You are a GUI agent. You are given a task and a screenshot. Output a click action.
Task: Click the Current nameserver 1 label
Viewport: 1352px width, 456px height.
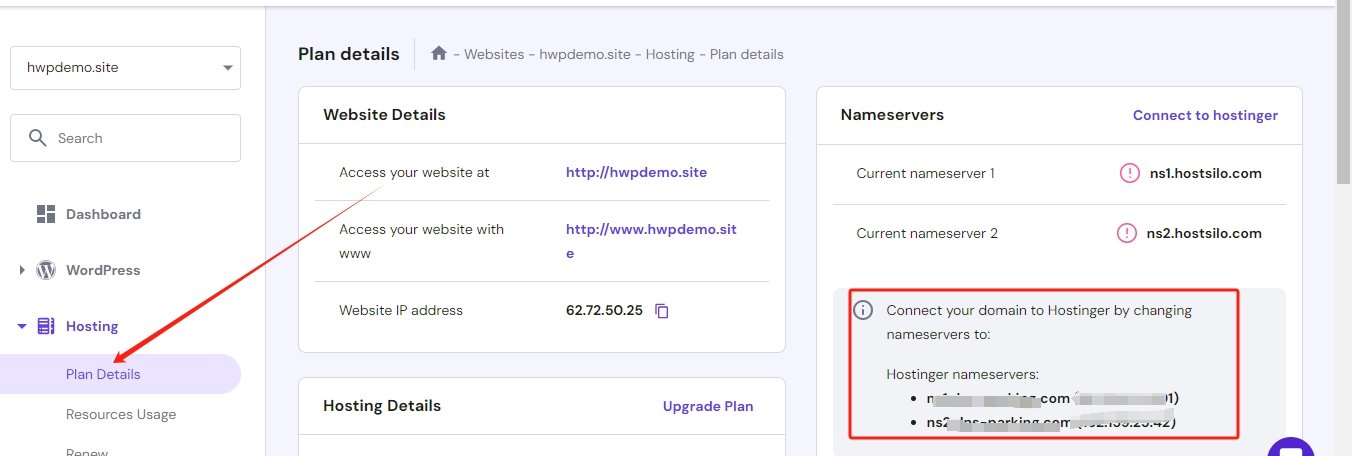925,173
